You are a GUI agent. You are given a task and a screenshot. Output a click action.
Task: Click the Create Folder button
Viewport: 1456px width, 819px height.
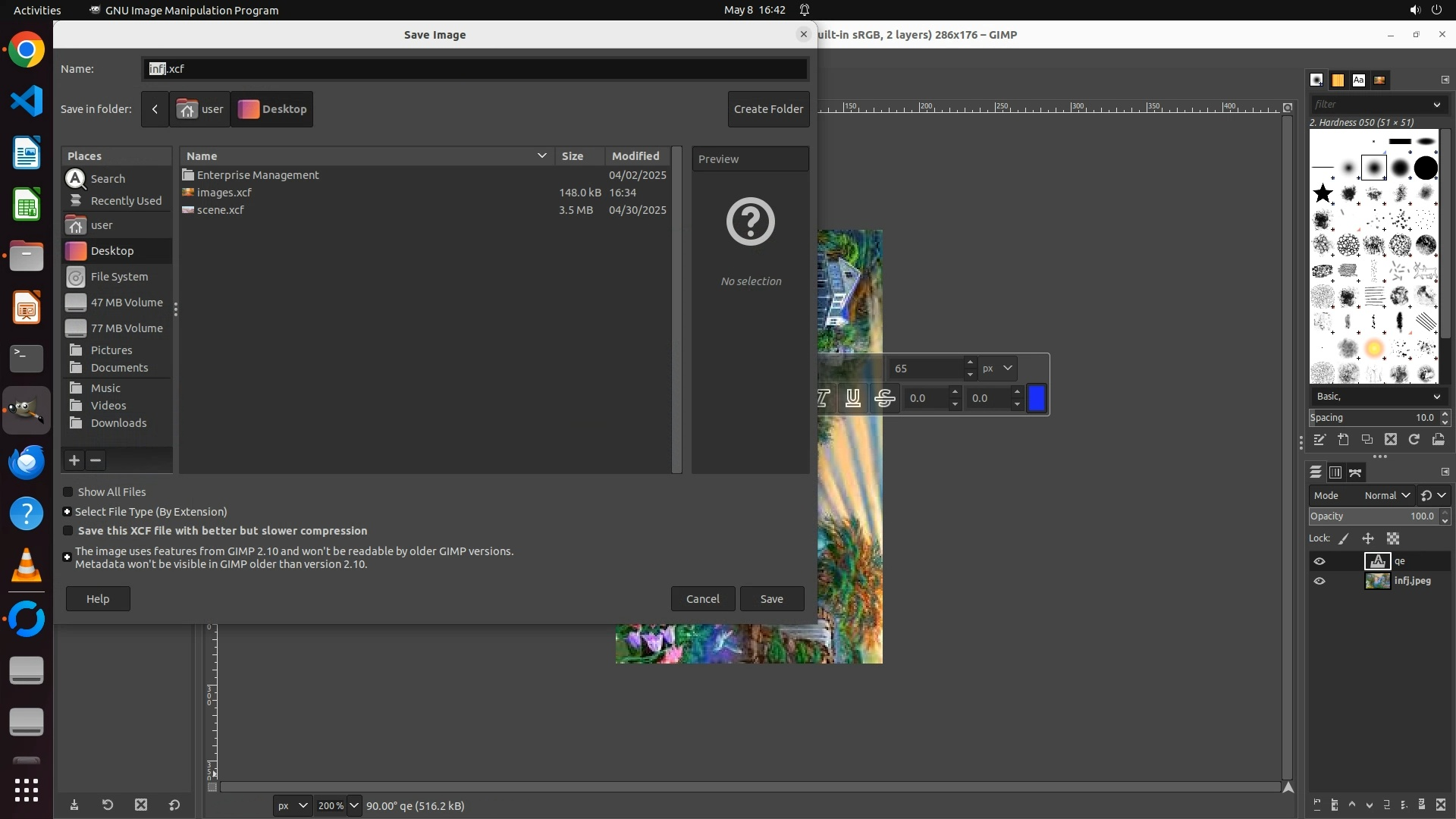click(768, 109)
